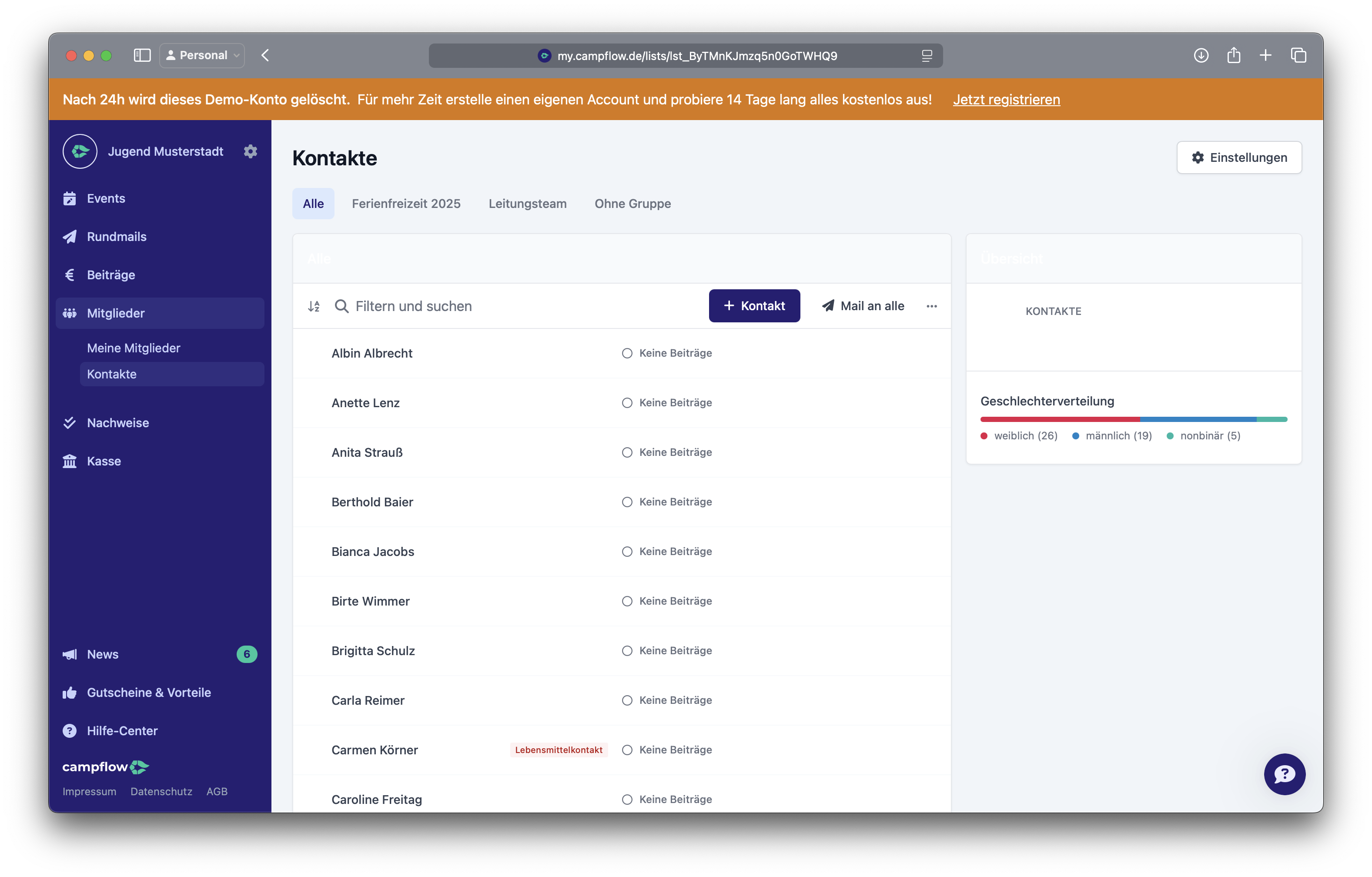Open the Impressum footer link

click(x=89, y=792)
